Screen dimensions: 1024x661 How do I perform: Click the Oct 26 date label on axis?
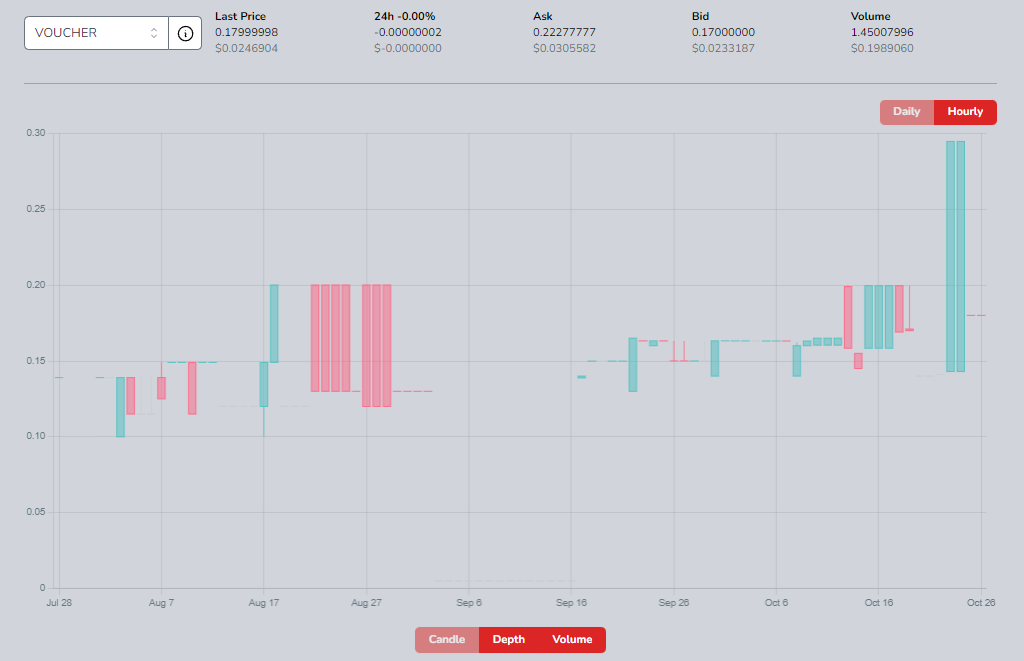981,602
